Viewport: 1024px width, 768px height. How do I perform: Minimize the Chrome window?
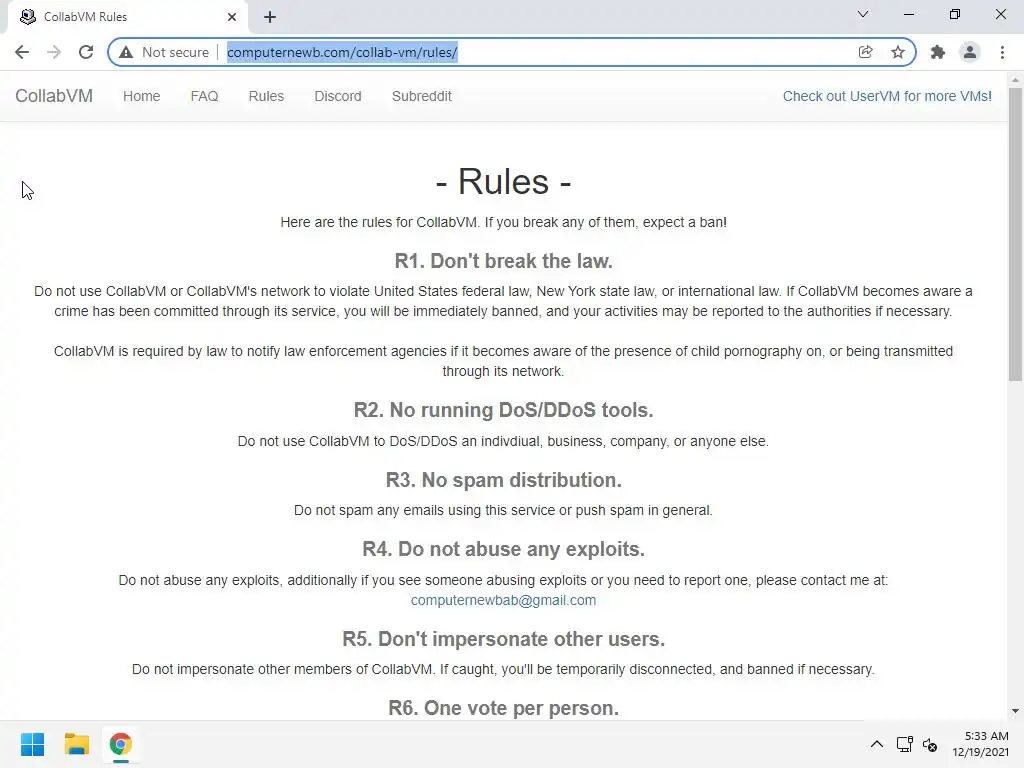coord(908,14)
